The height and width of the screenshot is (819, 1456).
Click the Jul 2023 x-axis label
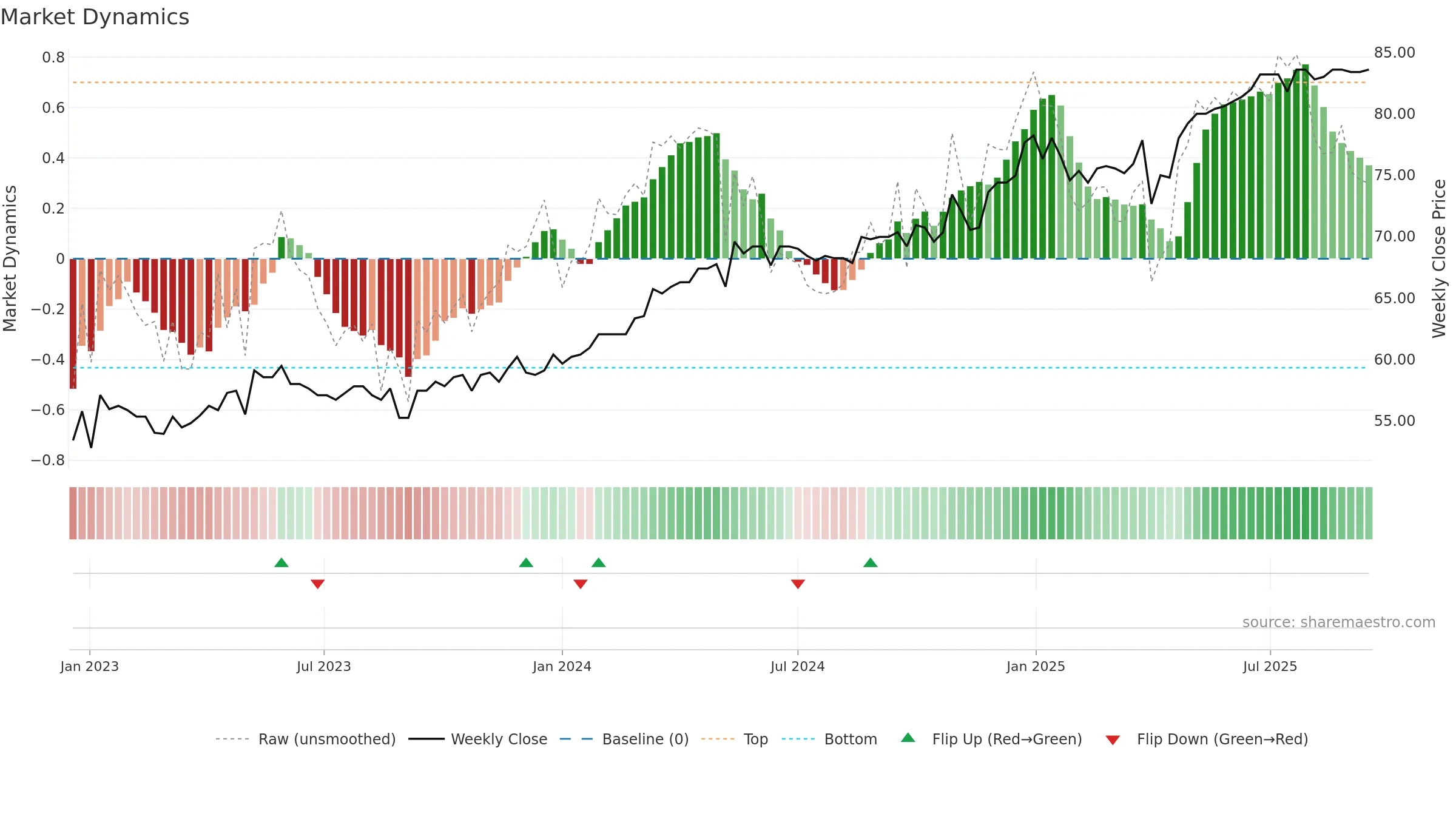(x=324, y=666)
